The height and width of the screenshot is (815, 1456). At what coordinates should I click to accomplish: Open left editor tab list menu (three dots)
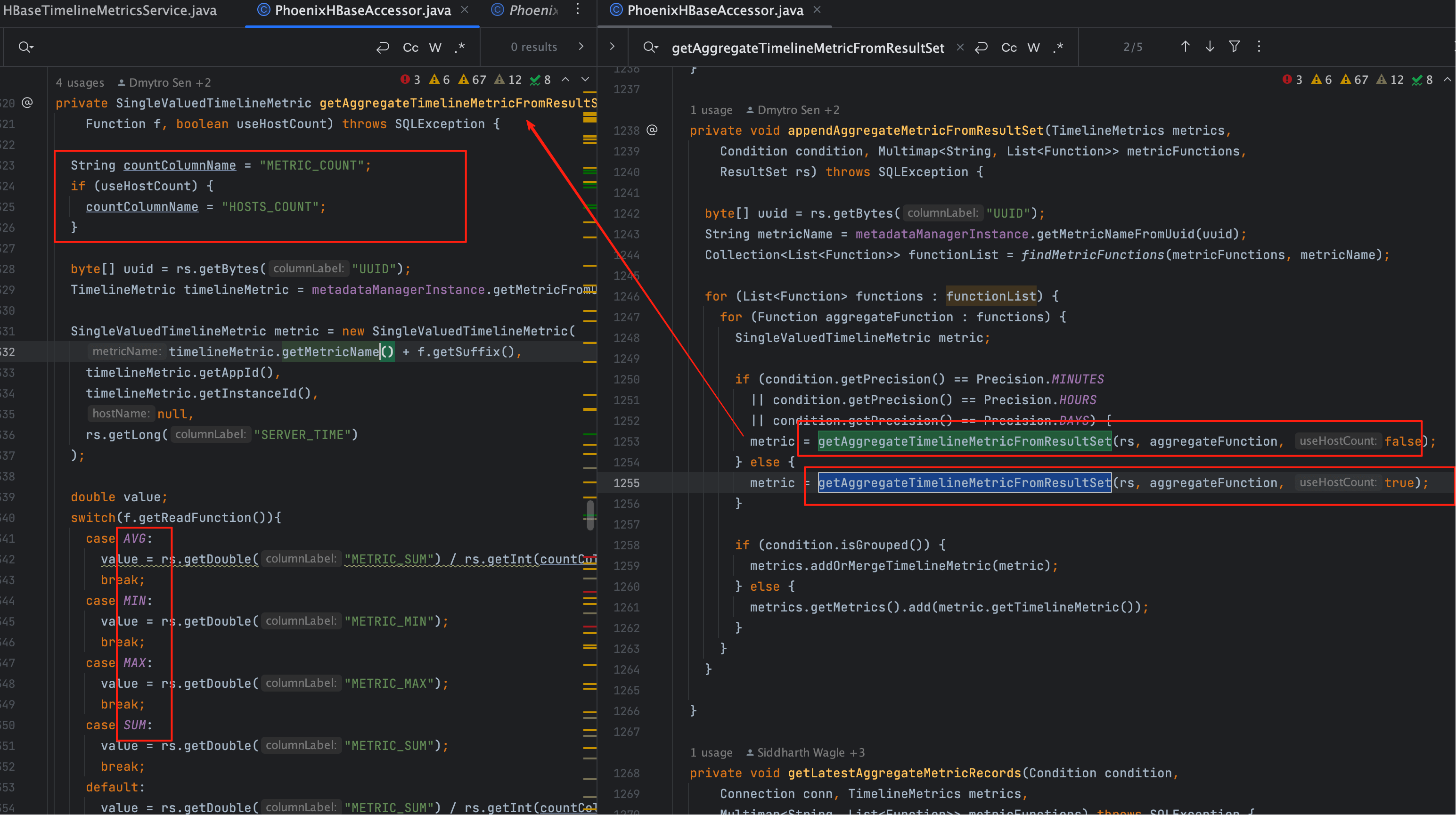click(x=577, y=9)
